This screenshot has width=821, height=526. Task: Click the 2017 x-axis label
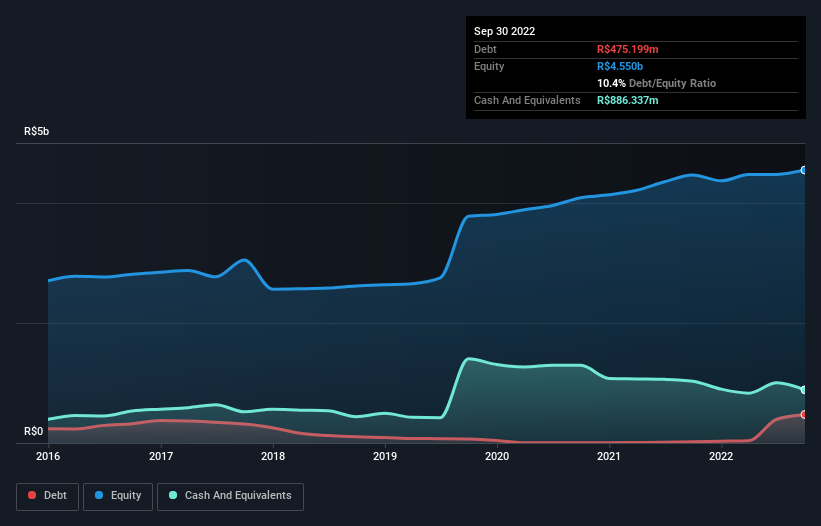point(161,456)
